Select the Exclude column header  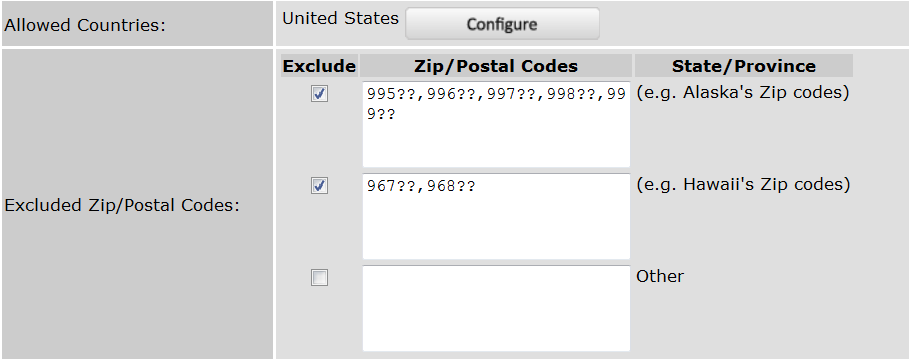pyautogui.click(x=319, y=66)
